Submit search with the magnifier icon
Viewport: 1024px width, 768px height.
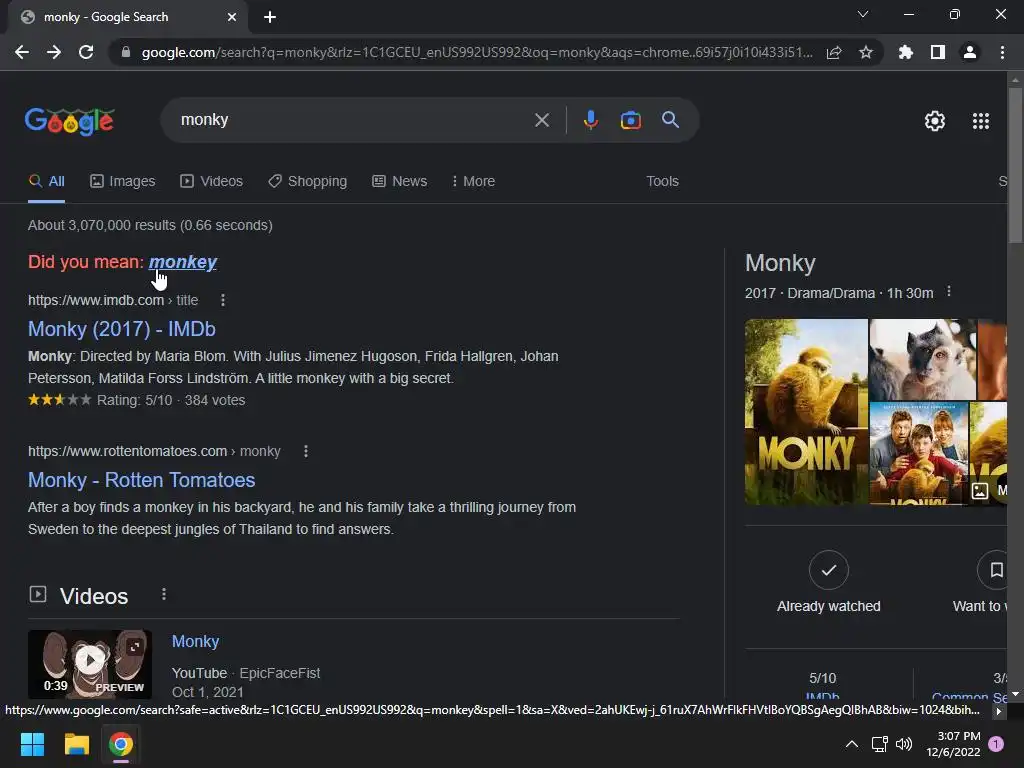click(671, 120)
